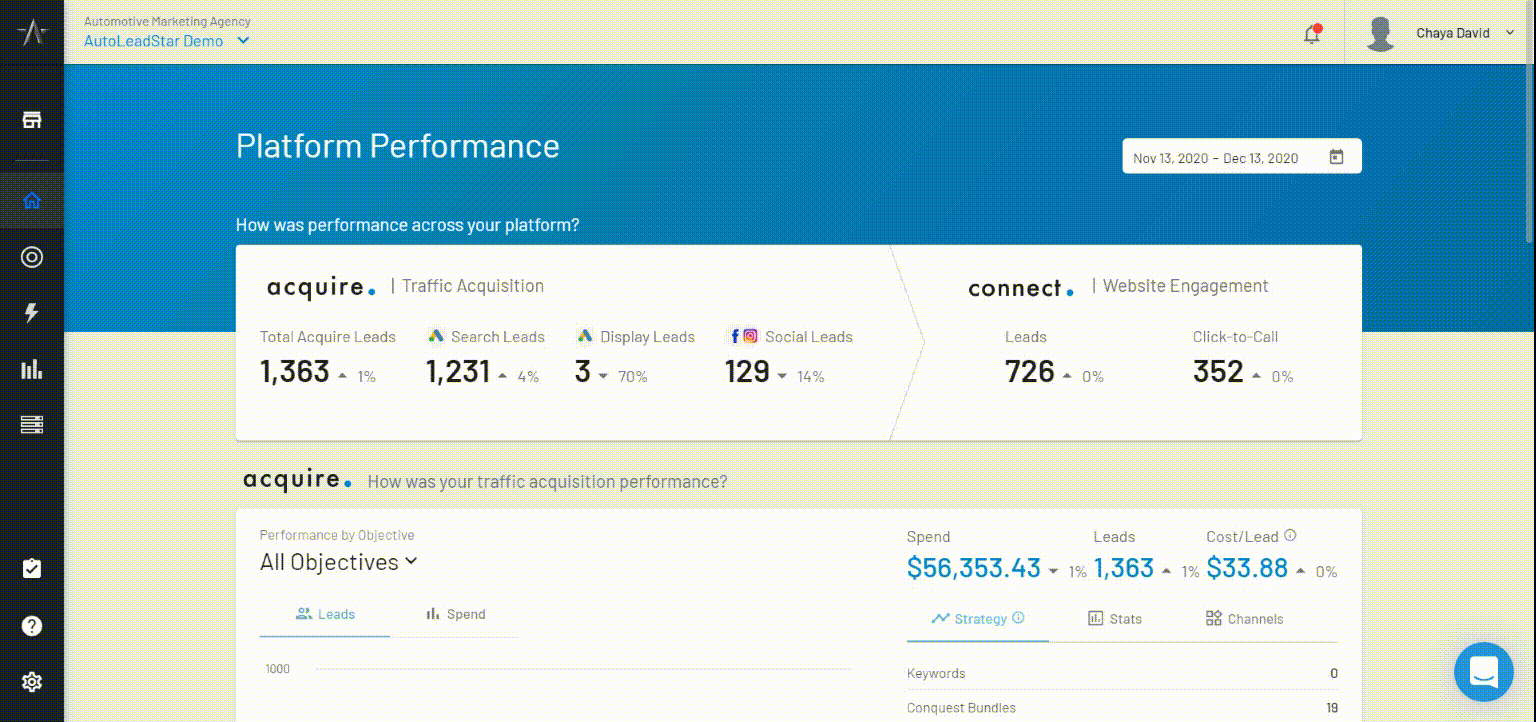View notifications via the bell icon
This screenshot has width=1536, height=722.
1312,34
